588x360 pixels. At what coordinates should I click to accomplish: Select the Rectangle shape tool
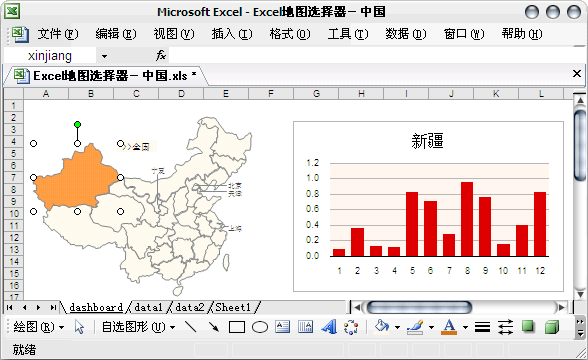pos(237,327)
